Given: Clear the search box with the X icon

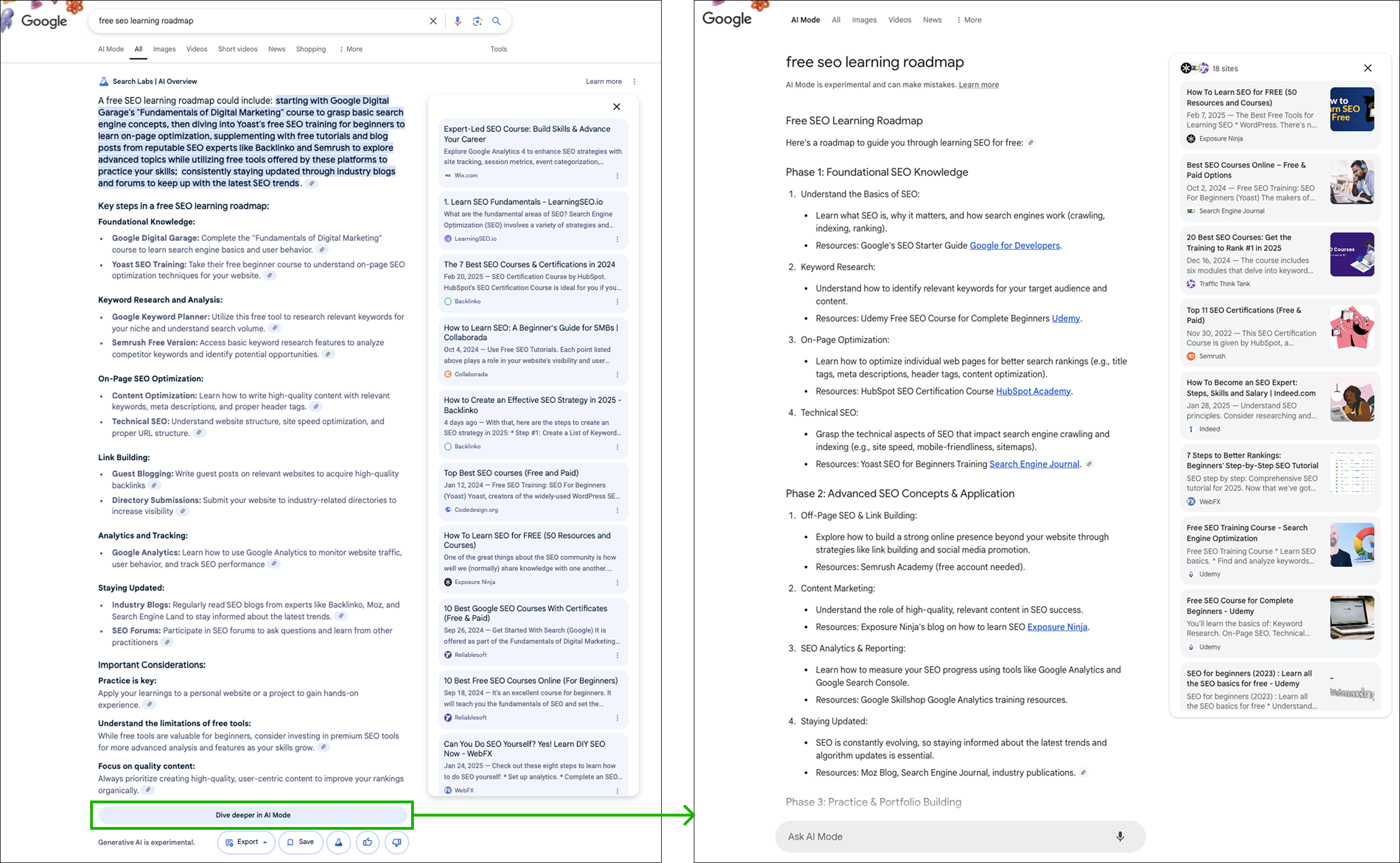Looking at the screenshot, I should pyautogui.click(x=434, y=21).
